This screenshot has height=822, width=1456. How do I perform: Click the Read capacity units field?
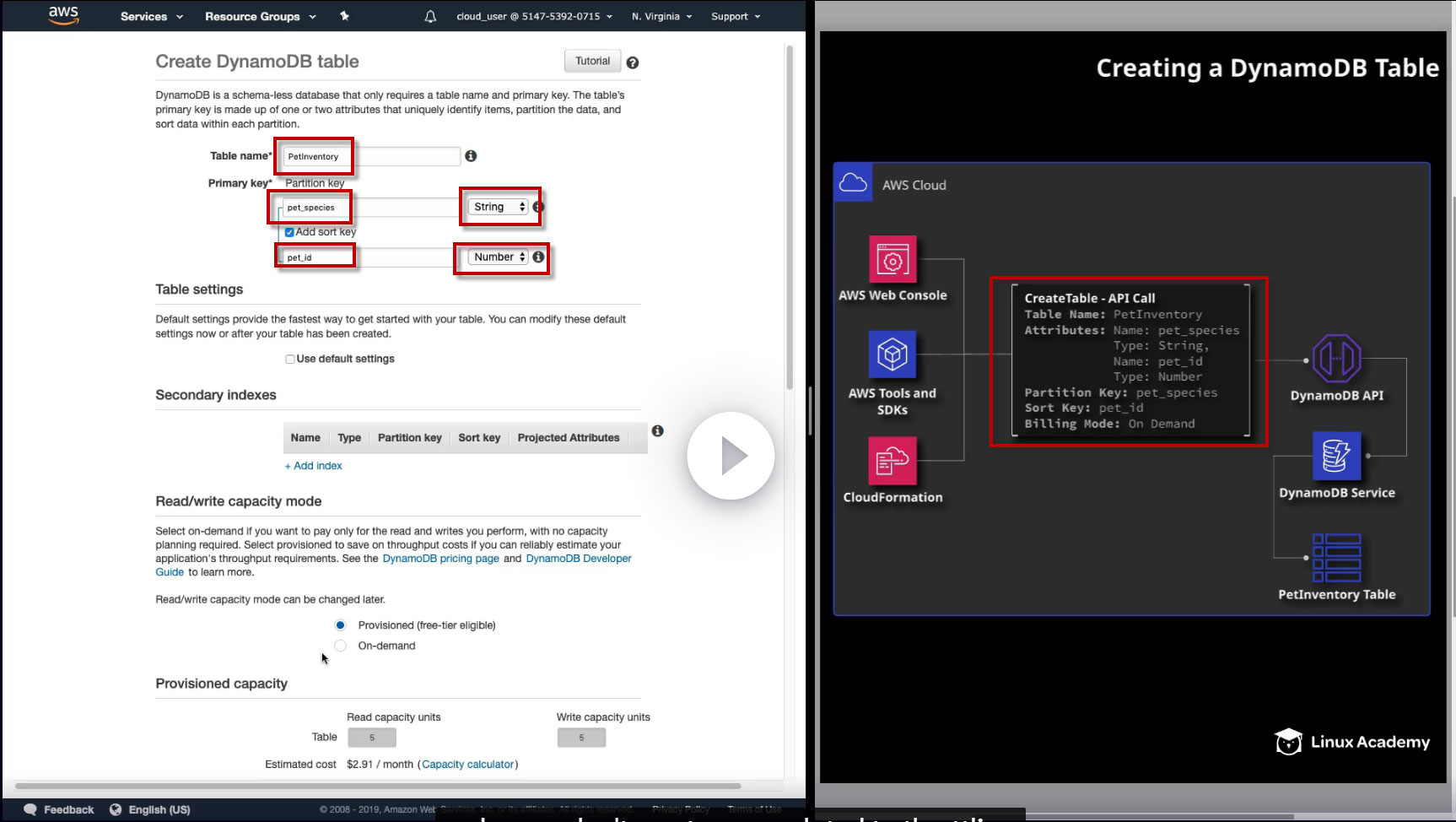click(x=372, y=738)
